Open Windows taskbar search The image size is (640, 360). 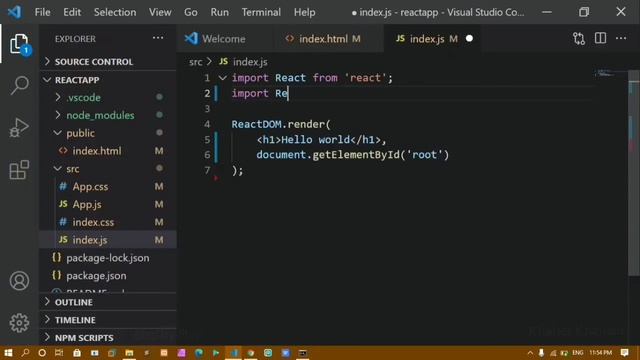(25, 353)
